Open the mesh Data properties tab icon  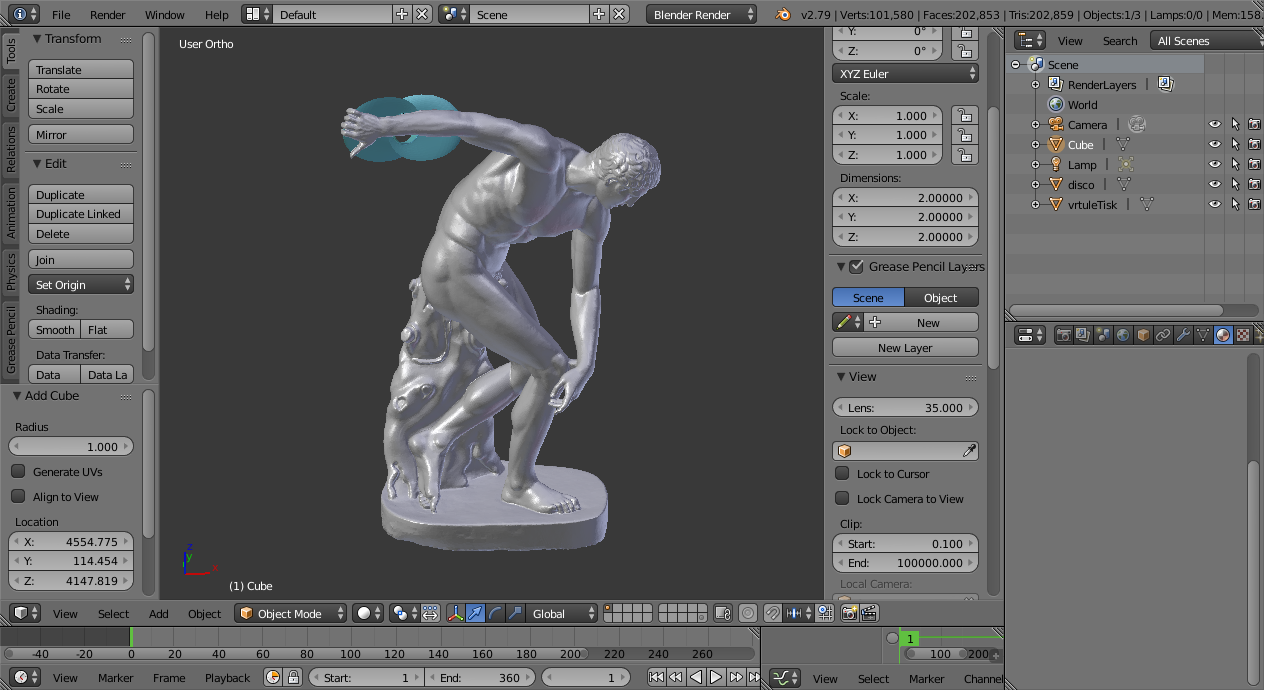coord(1203,335)
